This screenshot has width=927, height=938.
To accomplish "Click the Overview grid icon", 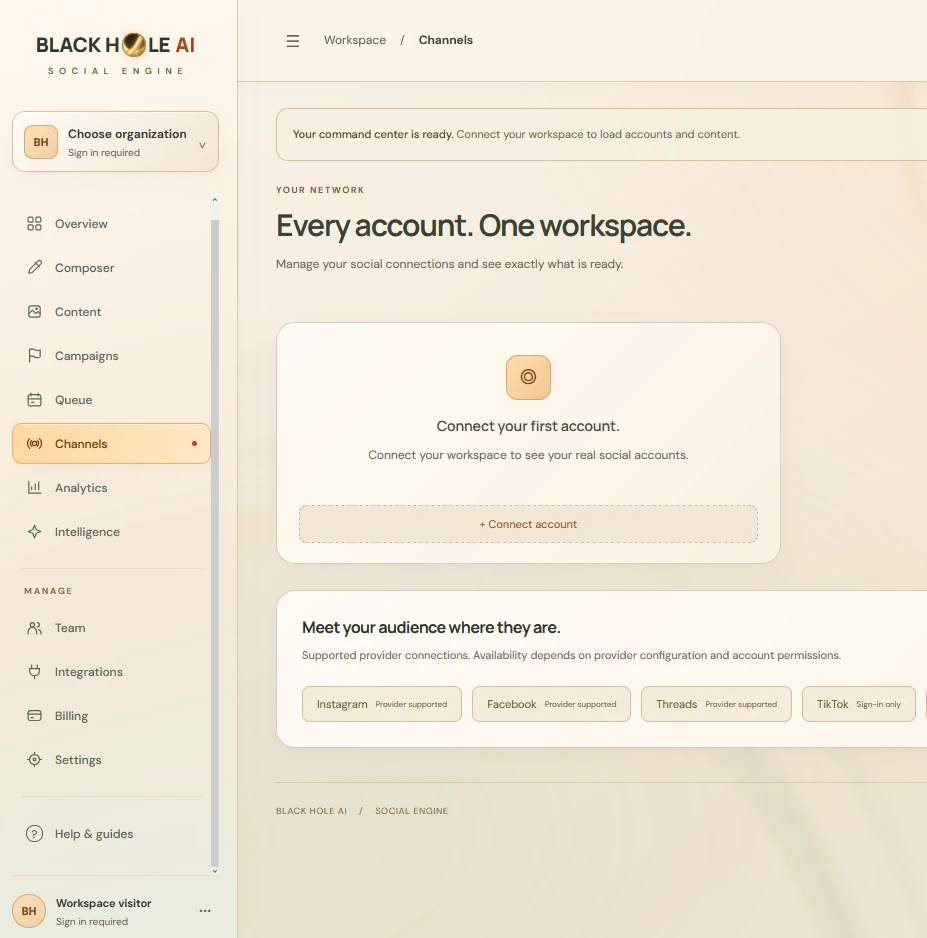I will [x=34, y=224].
